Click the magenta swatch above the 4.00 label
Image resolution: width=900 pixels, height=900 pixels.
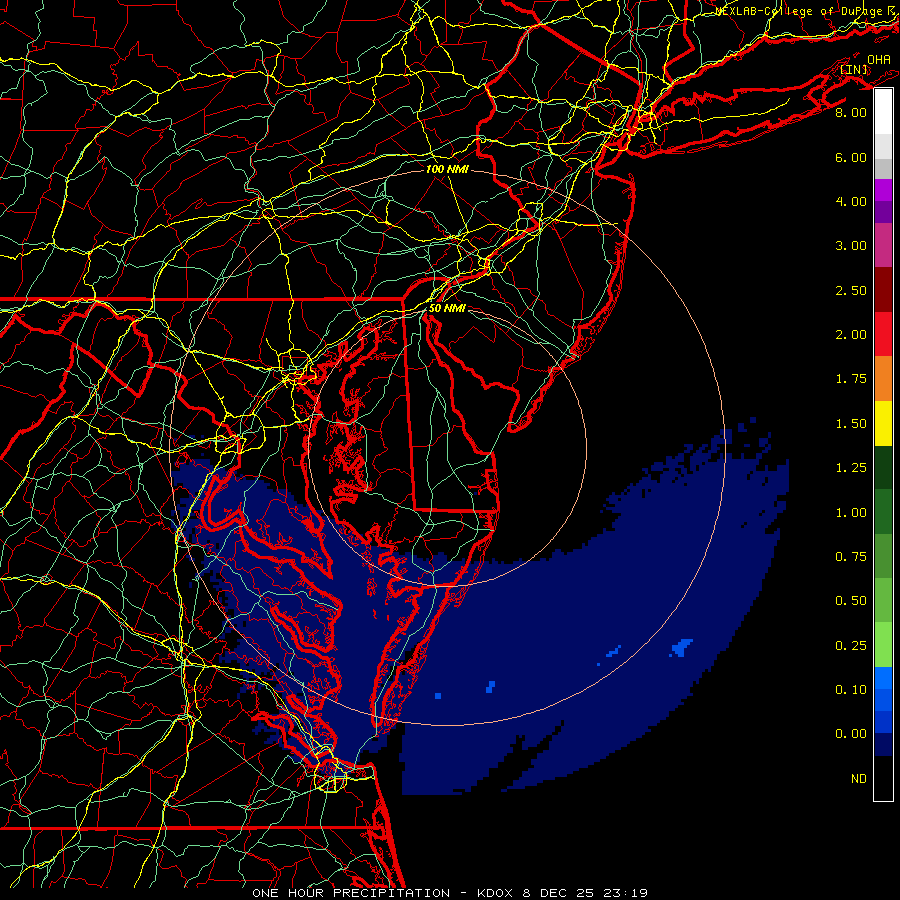[x=883, y=190]
